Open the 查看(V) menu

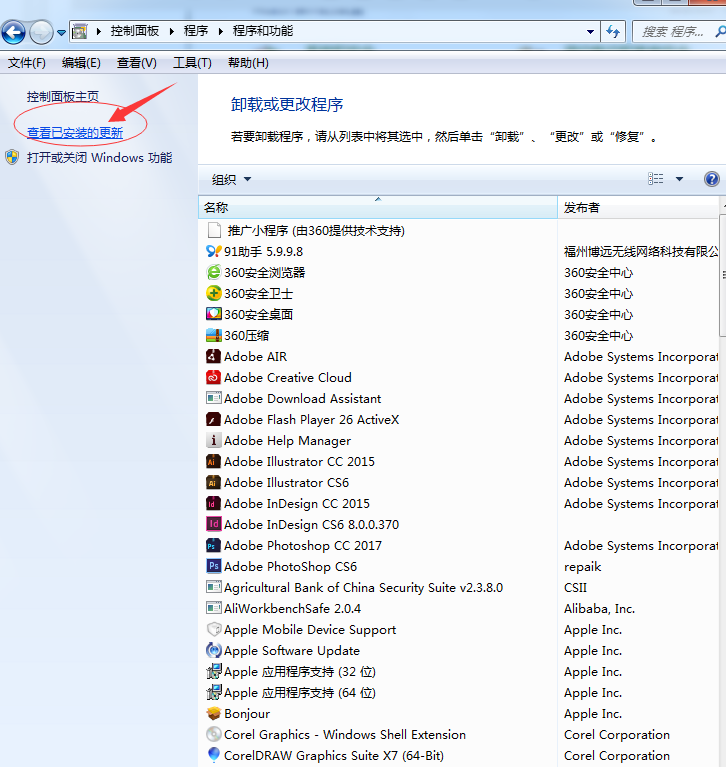(x=136, y=63)
